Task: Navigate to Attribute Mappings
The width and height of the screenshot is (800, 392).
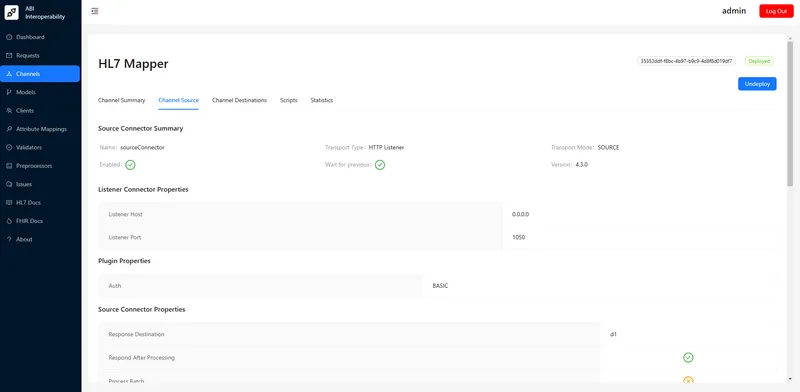Action: [x=40, y=129]
